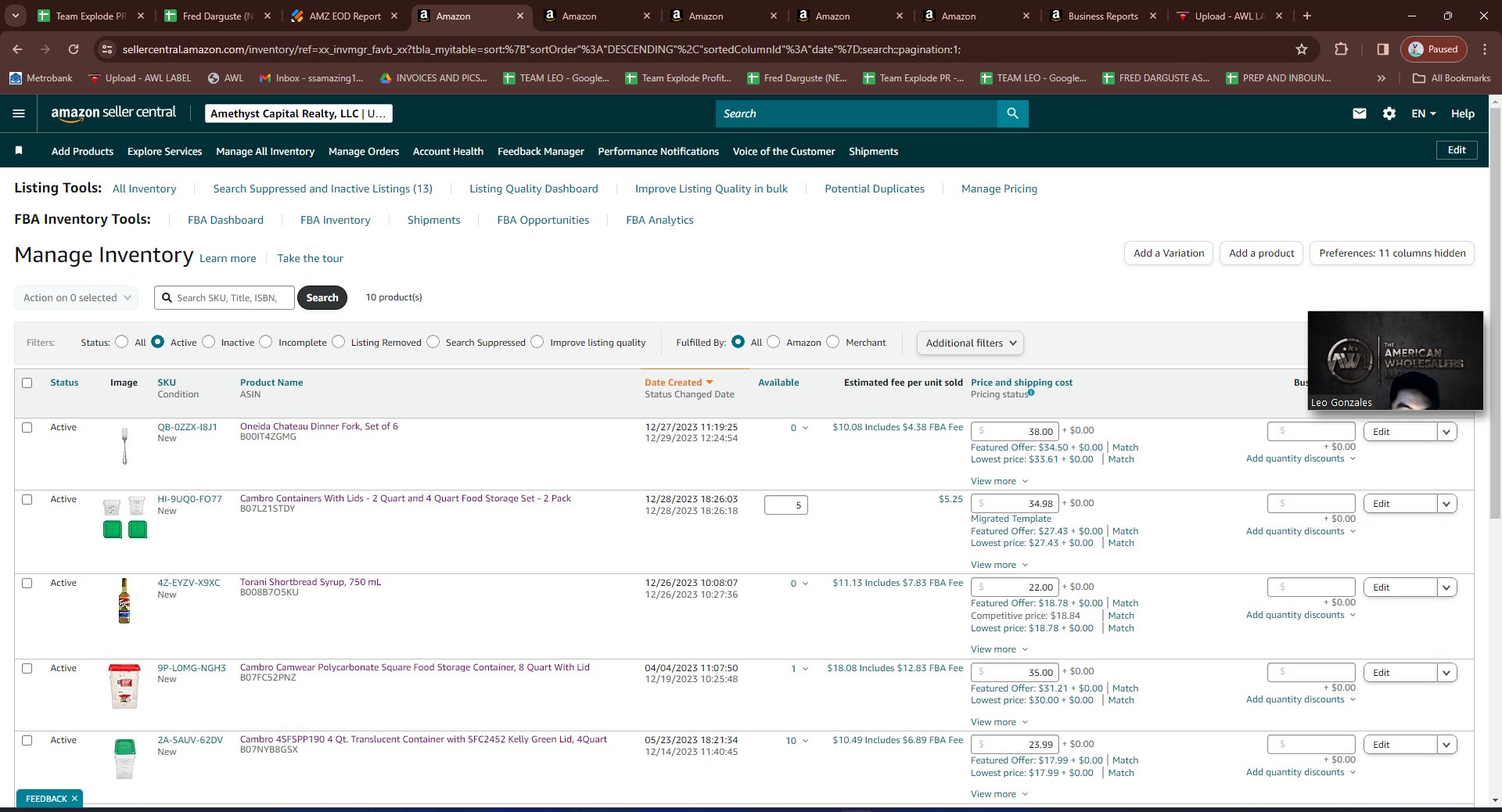Expand available quantity chevron for Oneida row

pyautogui.click(x=805, y=428)
